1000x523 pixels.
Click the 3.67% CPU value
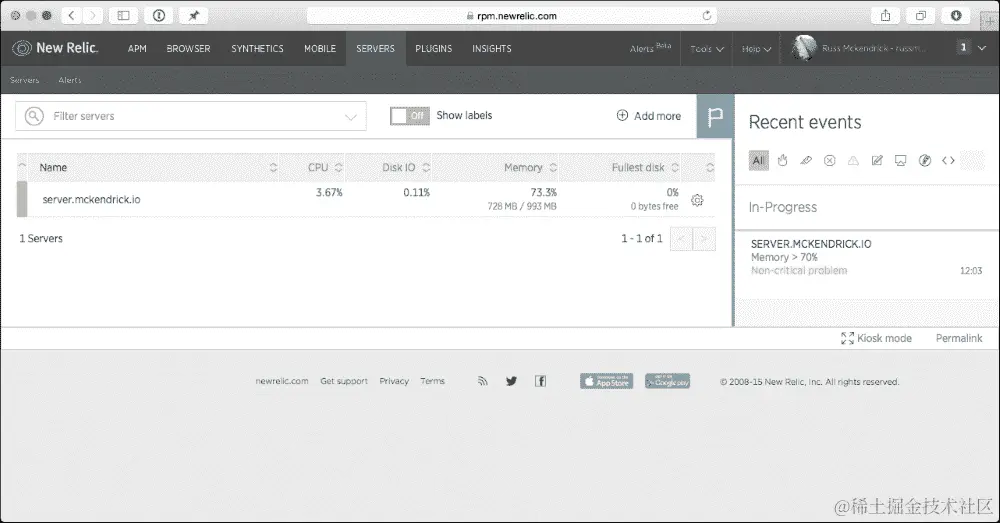pyautogui.click(x=329, y=192)
